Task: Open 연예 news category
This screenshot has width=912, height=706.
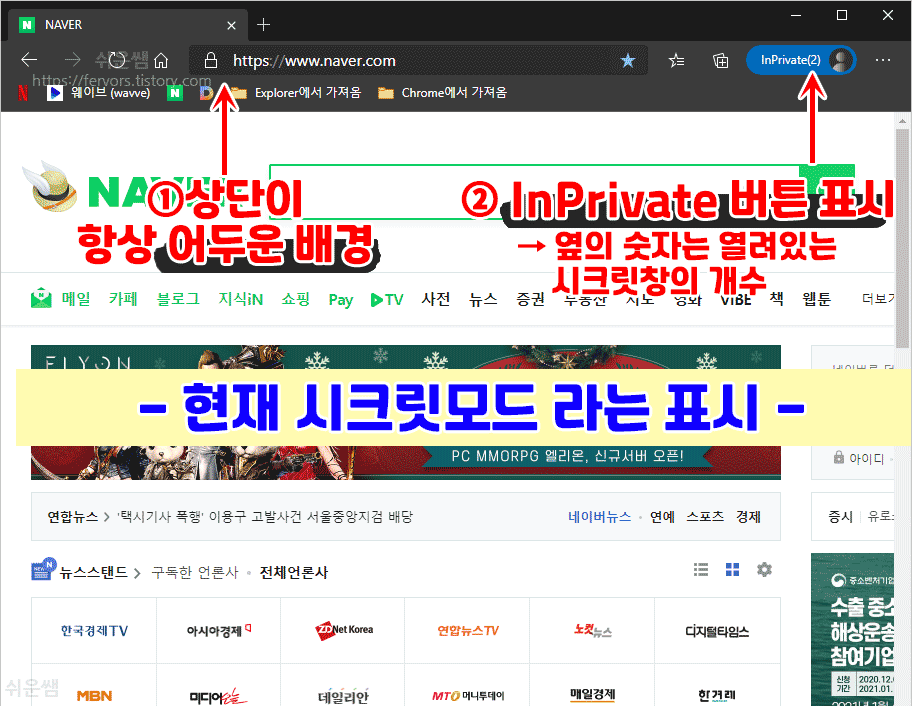Action: [662, 517]
